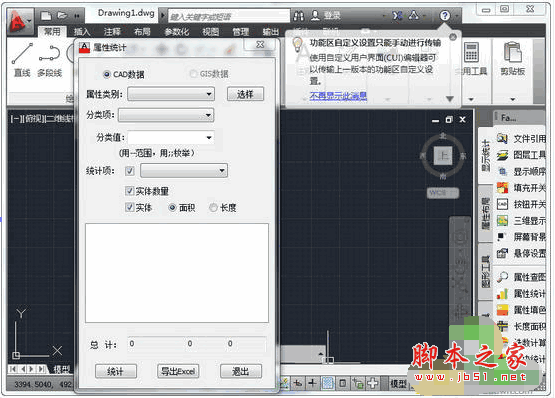Screen dimensions: 555x398
Task: Click the 统计 button
Action: (116, 371)
